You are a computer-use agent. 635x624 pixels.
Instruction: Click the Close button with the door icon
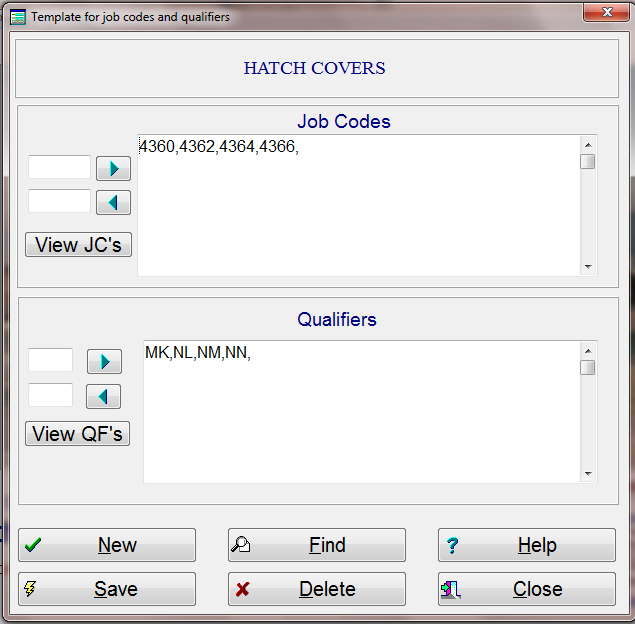click(x=527, y=589)
